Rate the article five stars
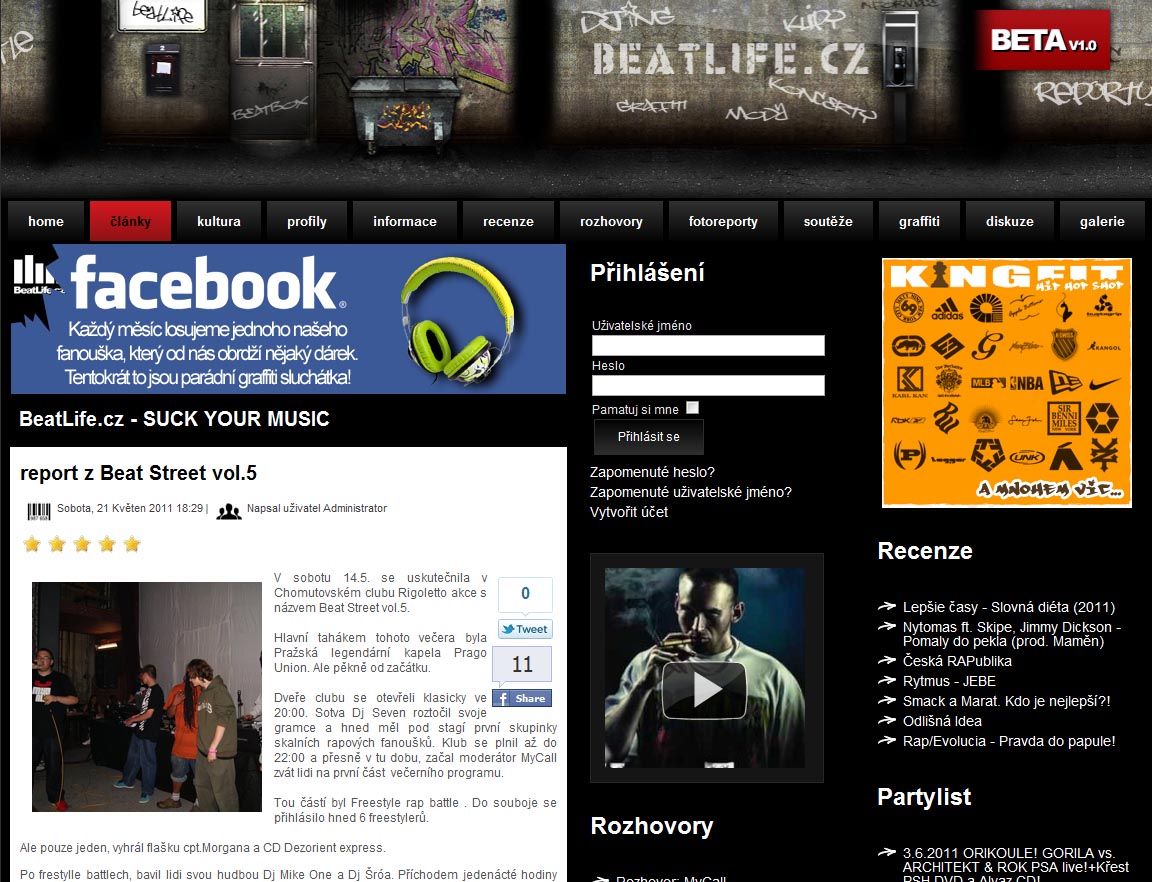The width and height of the screenshot is (1152, 882). [x=132, y=544]
